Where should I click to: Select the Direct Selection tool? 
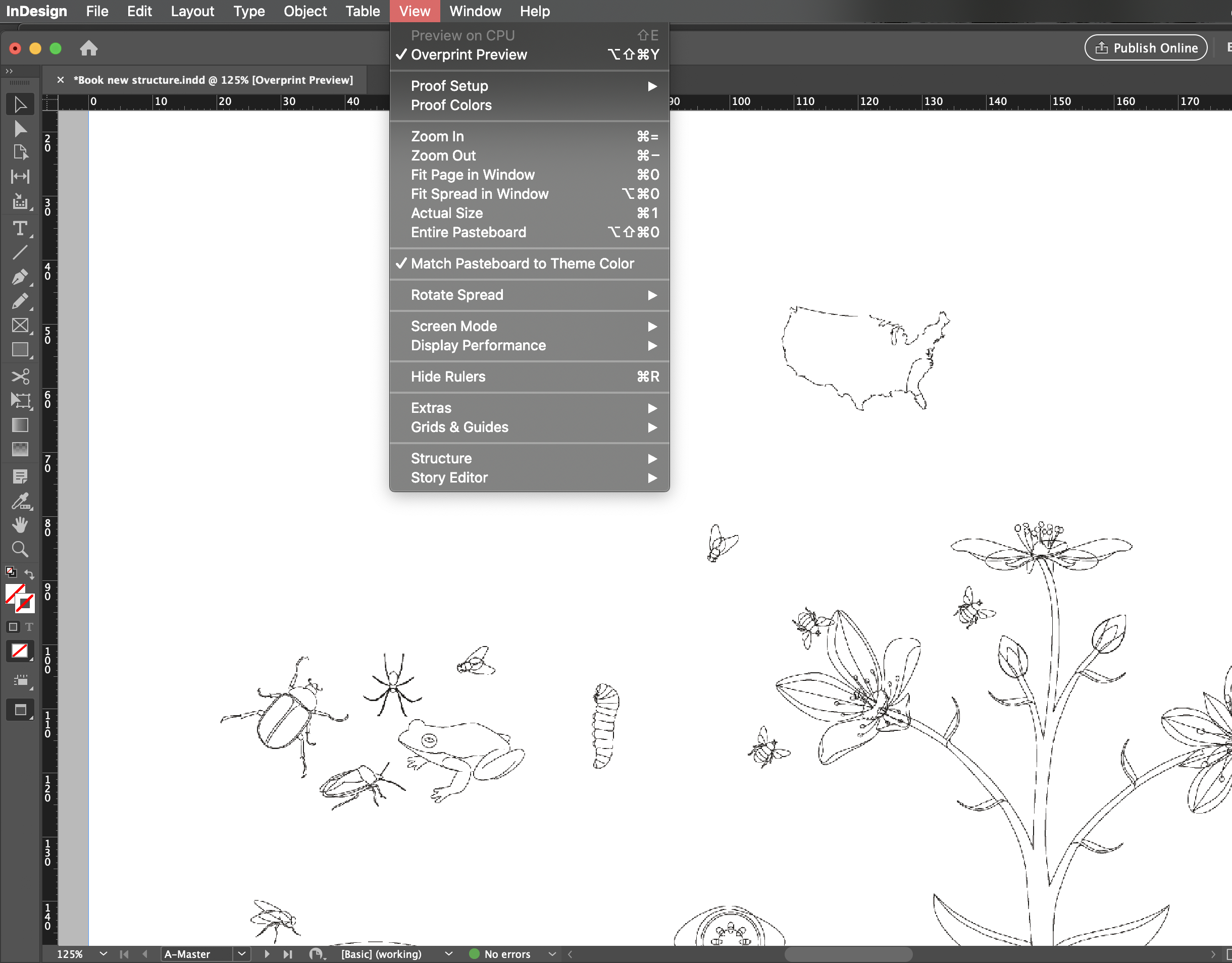(x=20, y=129)
